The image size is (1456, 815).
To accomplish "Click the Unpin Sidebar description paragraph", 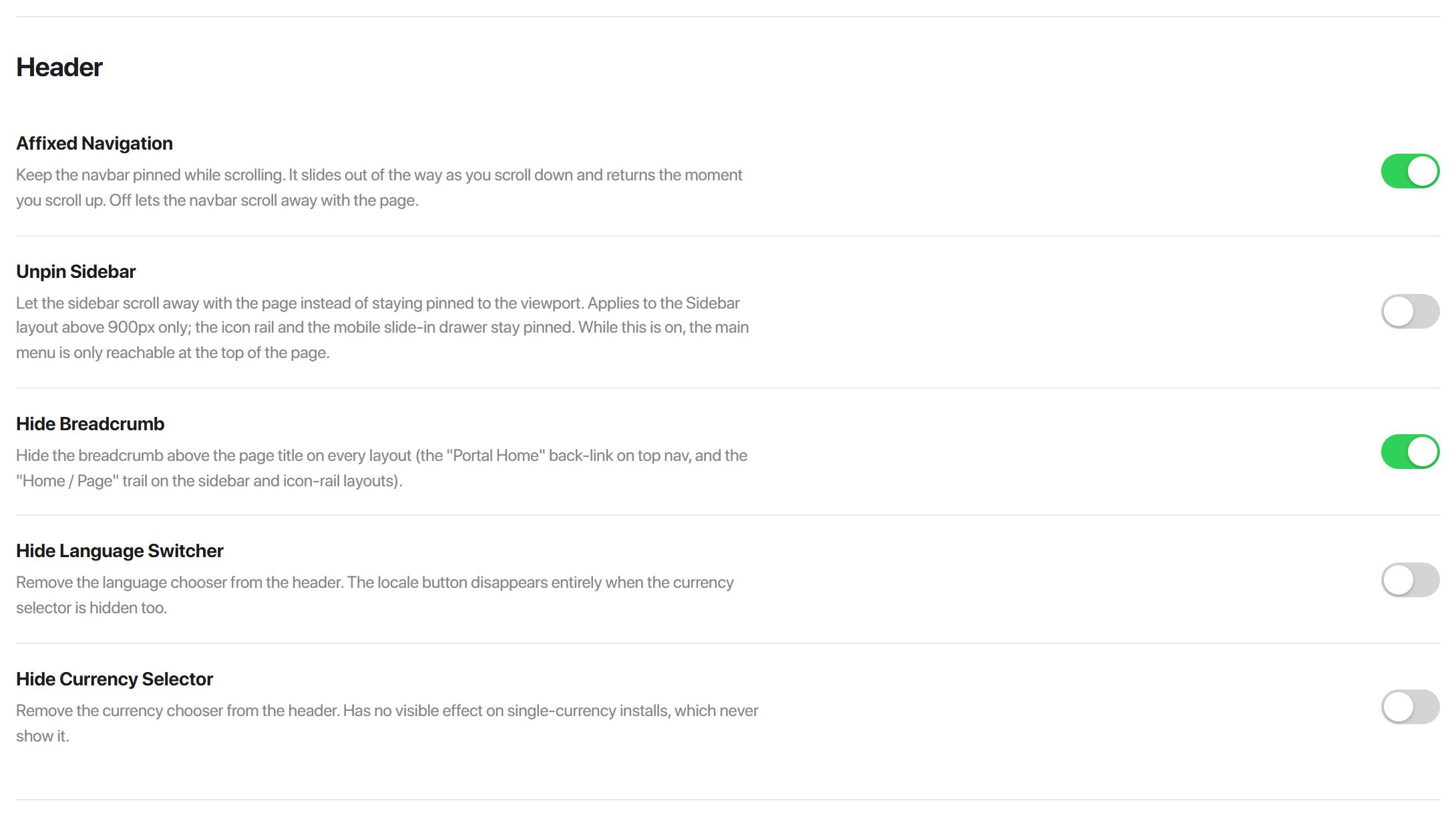I will coord(383,328).
